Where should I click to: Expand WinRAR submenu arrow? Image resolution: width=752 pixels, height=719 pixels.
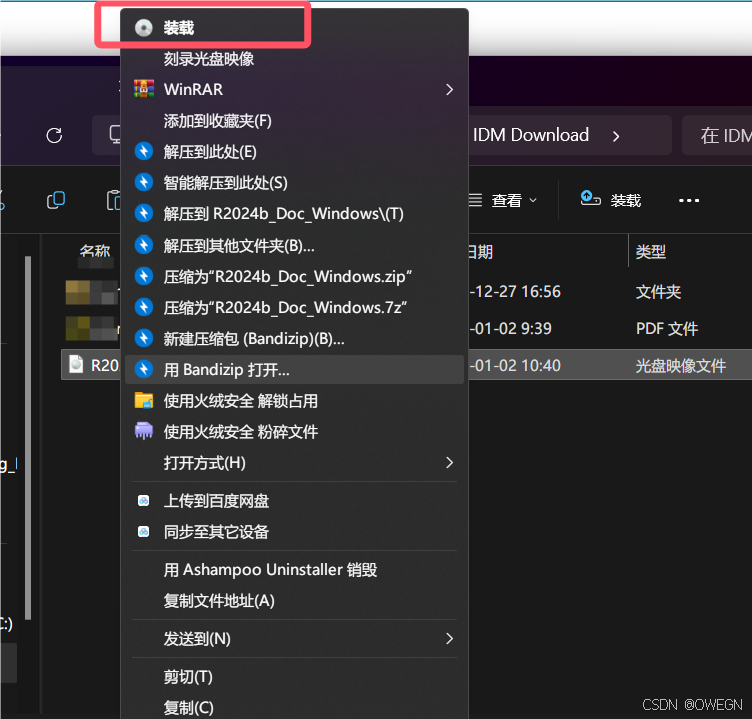(x=449, y=89)
